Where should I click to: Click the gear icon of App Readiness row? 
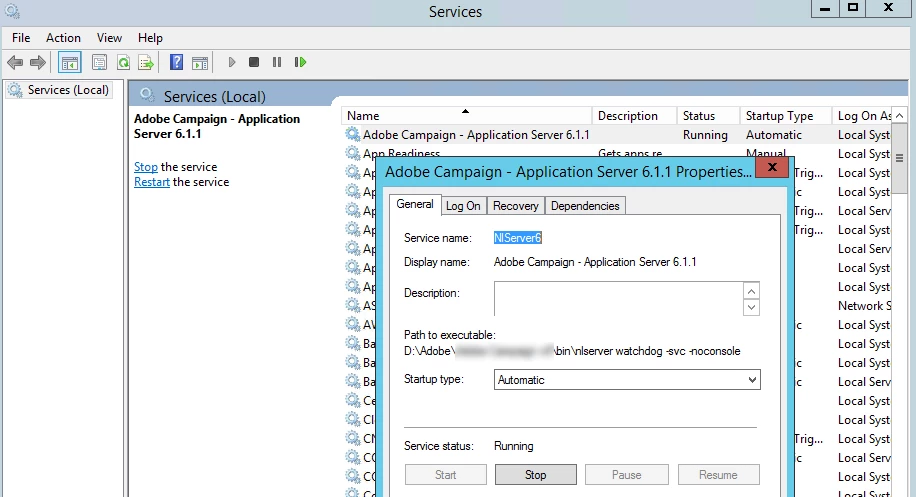[x=353, y=153]
